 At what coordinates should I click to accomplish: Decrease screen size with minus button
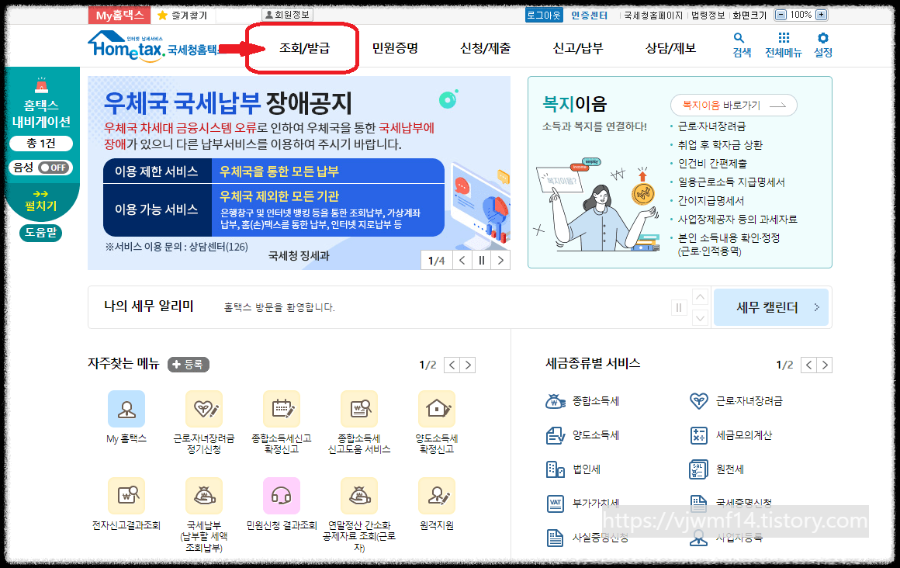click(781, 15)
